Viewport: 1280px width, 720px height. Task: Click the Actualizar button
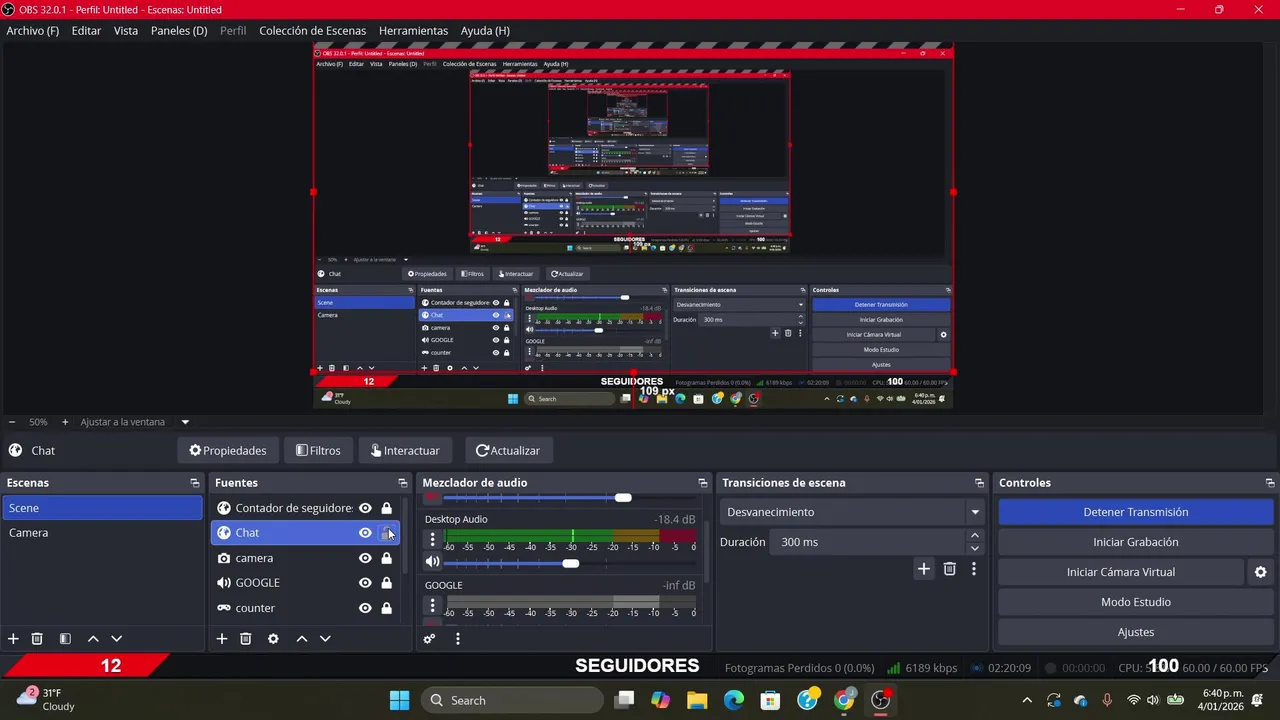[x=508, y=451]
